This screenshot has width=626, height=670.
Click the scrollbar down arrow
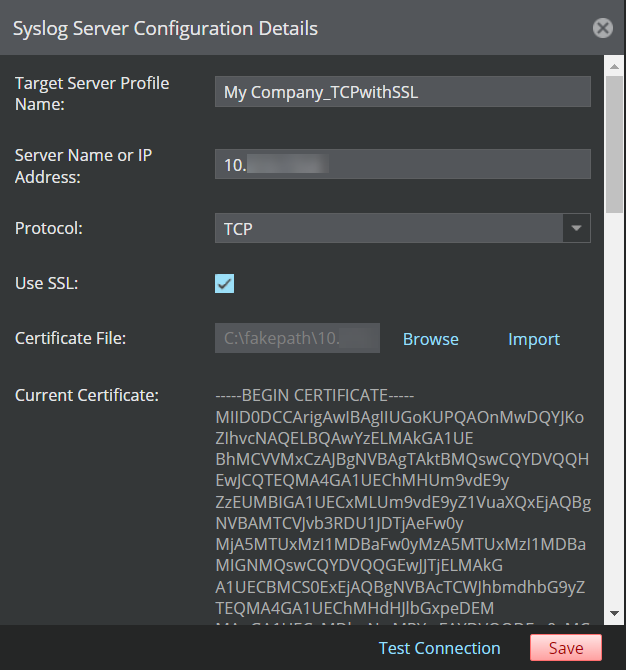click(x=614, y=613)
